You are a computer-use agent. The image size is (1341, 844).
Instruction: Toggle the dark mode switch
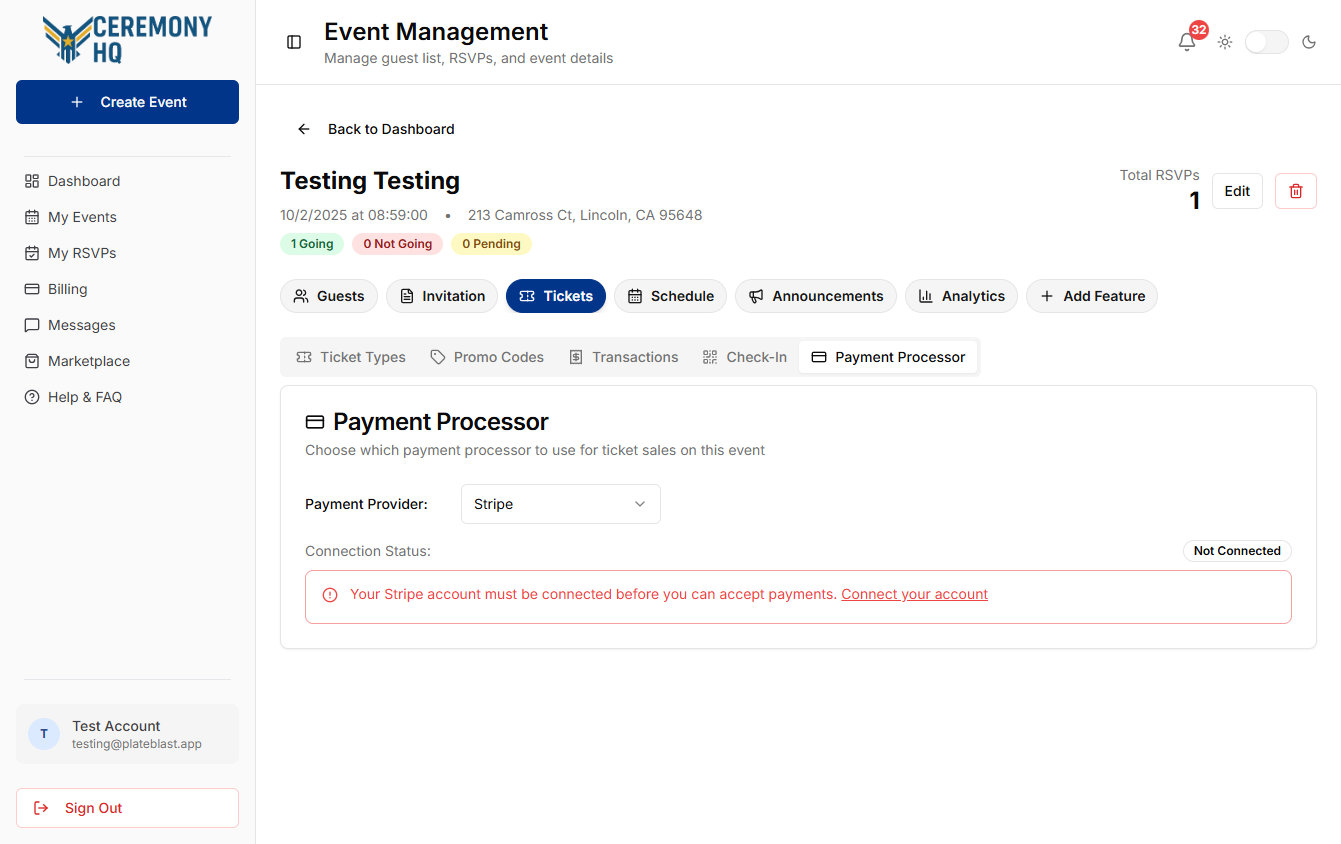pos(1267,42)
